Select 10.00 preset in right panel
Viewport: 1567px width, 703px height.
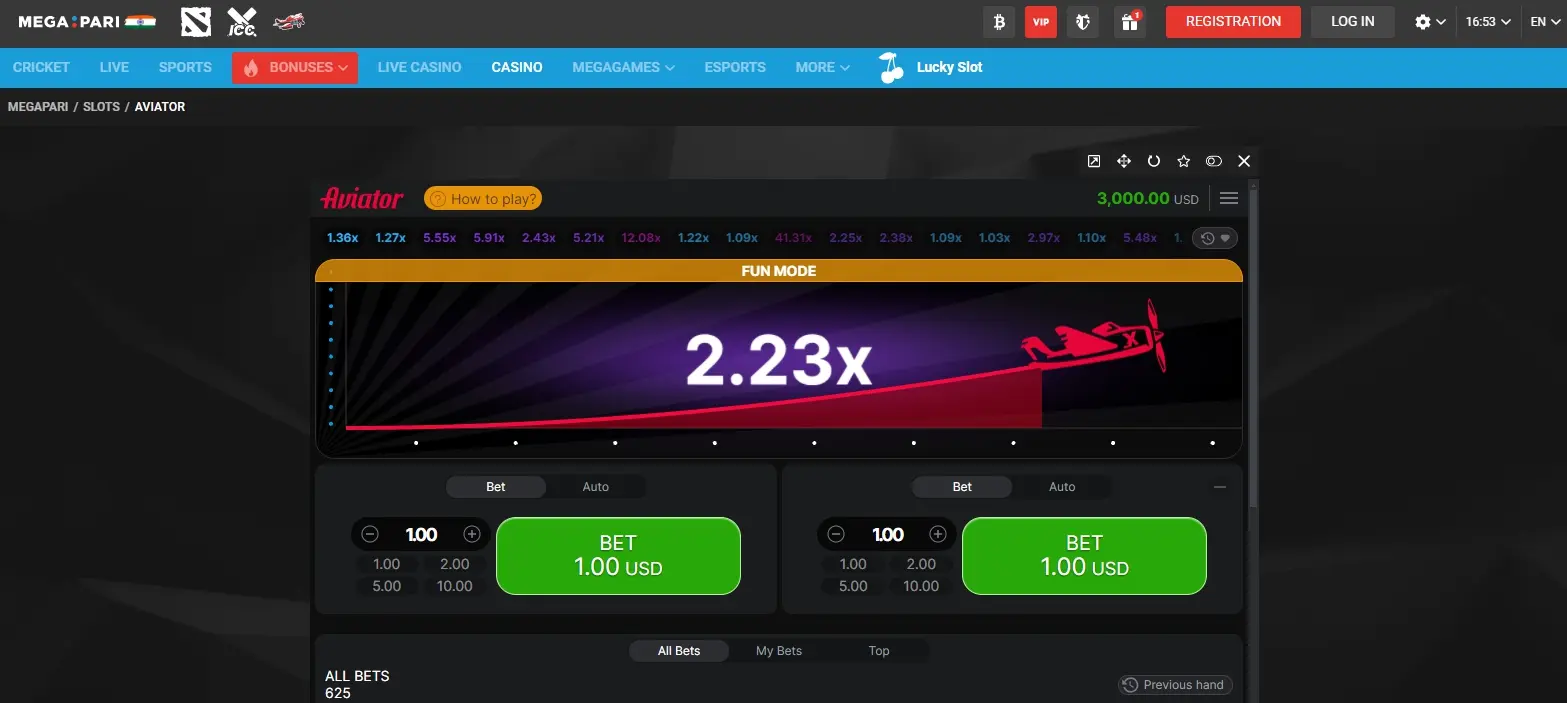[921, 586]
